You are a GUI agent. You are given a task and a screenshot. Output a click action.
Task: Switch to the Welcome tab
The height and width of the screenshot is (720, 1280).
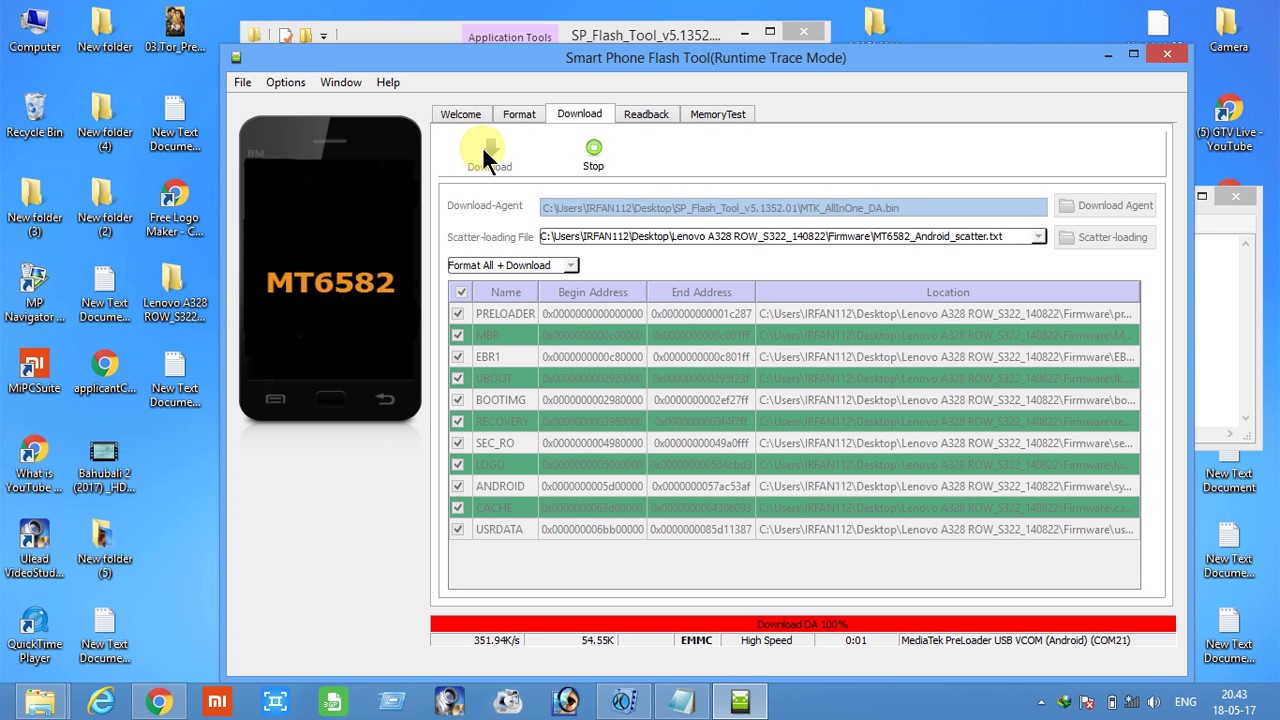pos(461,114)
